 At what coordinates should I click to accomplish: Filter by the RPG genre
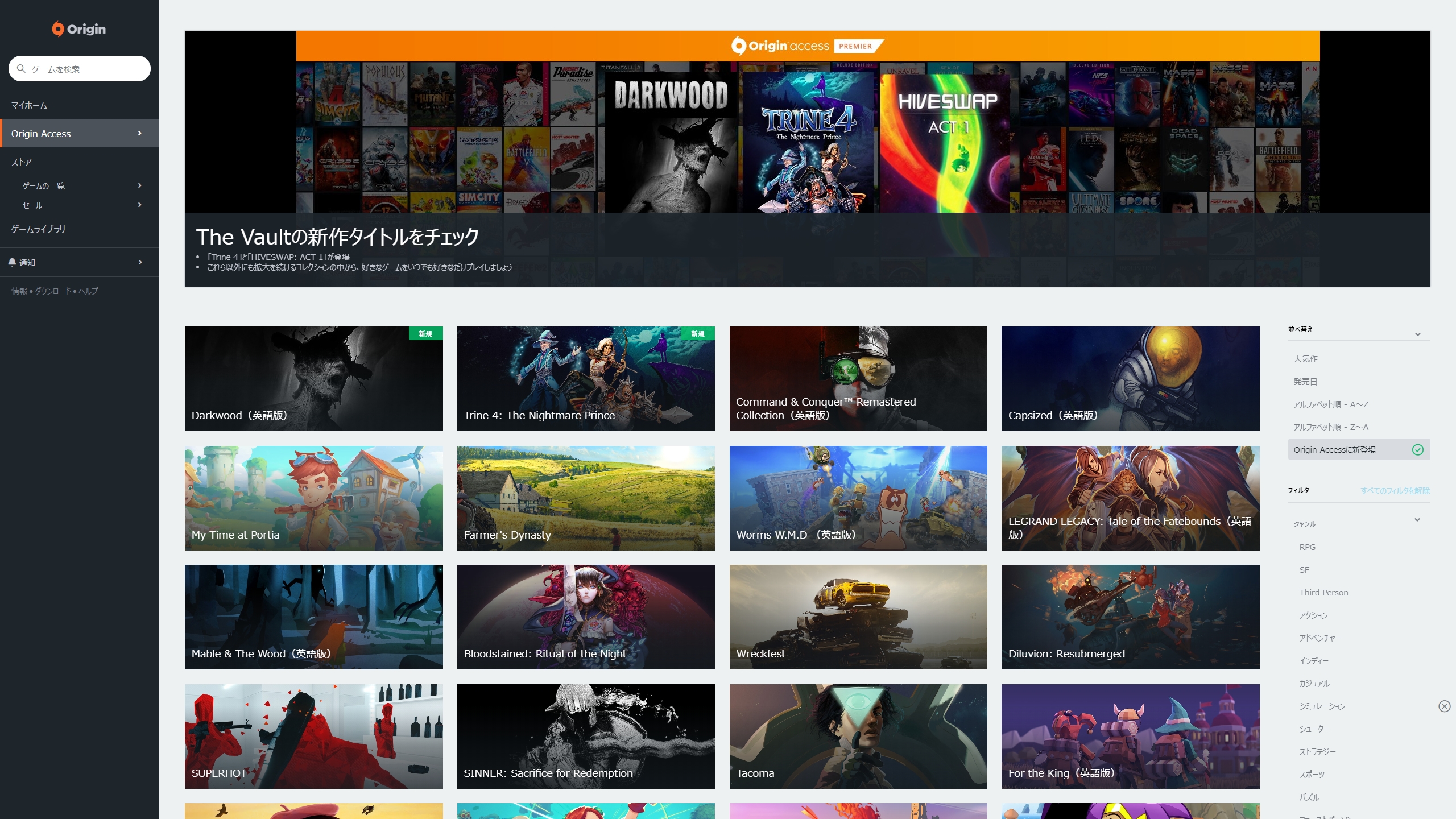pyautogui.click(x=1307, y=547)
